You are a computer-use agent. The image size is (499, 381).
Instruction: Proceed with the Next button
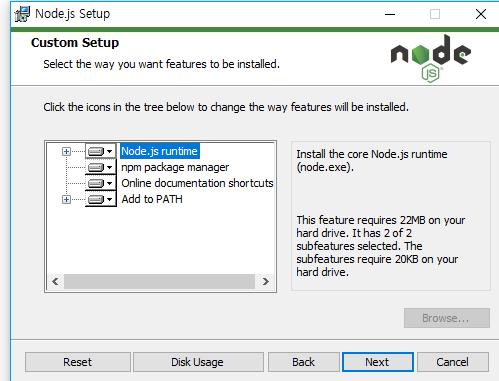click(378, 362)
